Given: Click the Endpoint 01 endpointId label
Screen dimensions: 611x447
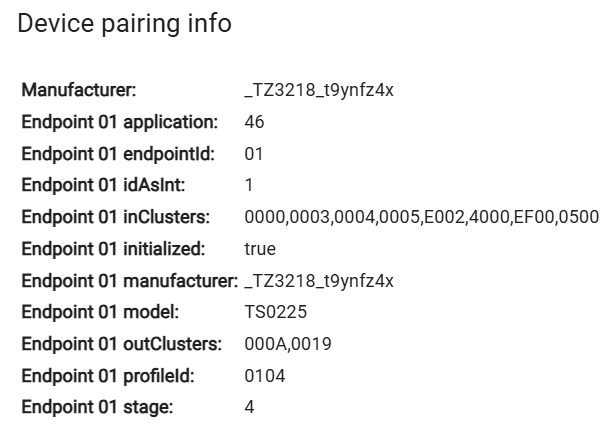Looking at the screenshot, I should 118,154.
